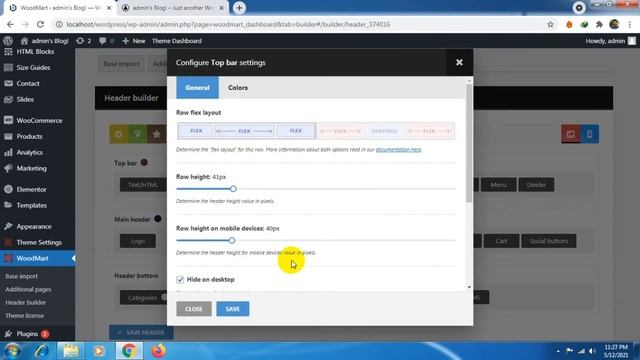Open the Howdy, admin account menu
Viewport: 640px width, 360px height.
coord(611,41)
